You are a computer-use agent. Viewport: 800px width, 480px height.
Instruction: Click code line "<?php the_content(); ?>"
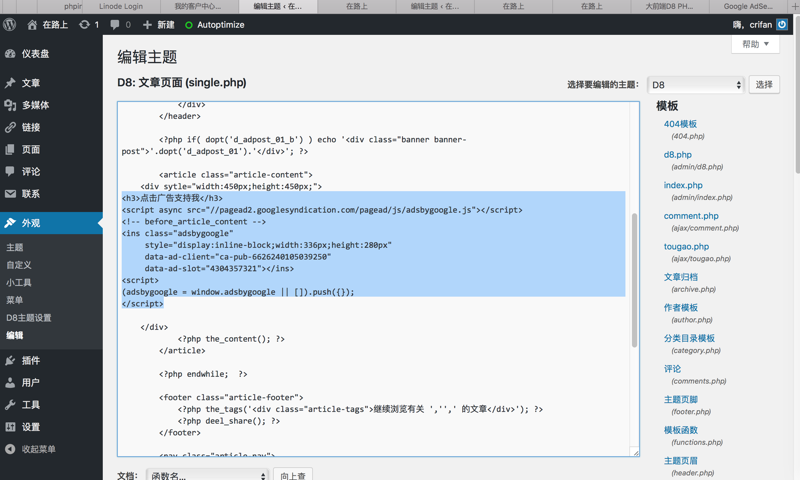(x=231, y=339)
